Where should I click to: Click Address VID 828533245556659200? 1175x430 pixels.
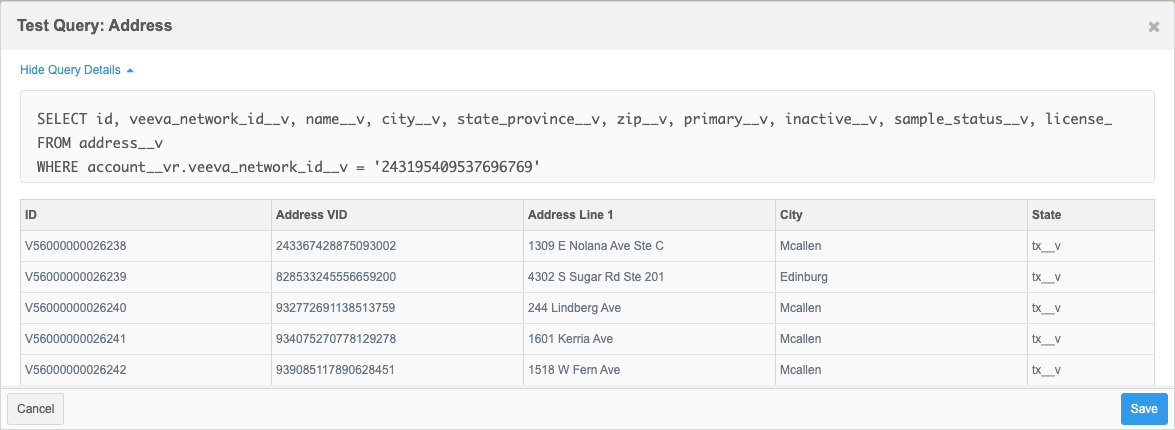[336, 277]
